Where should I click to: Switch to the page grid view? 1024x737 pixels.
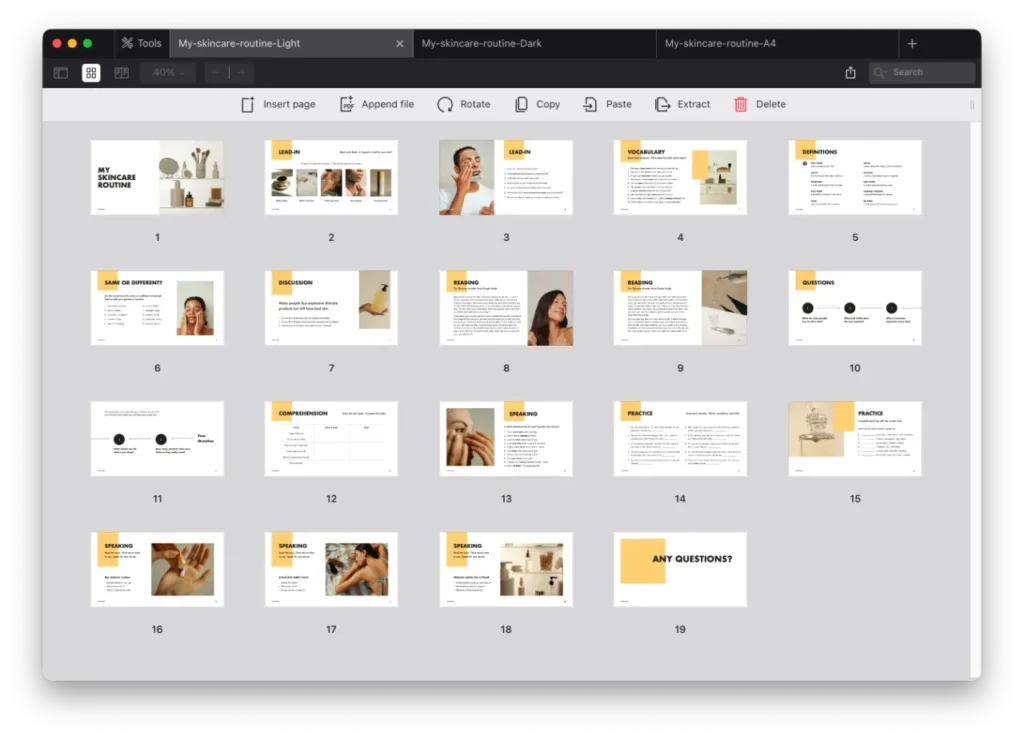[x=91, y=73]
